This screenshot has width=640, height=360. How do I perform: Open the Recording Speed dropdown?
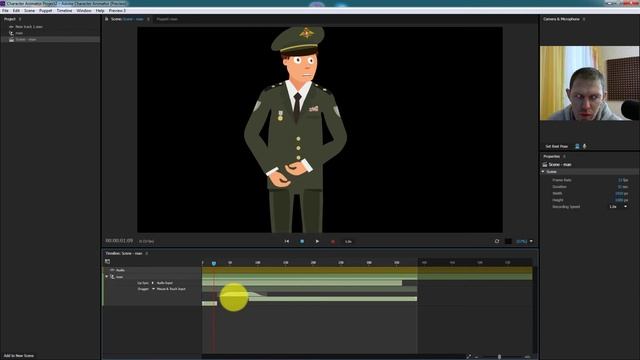[x=618, y=207]
